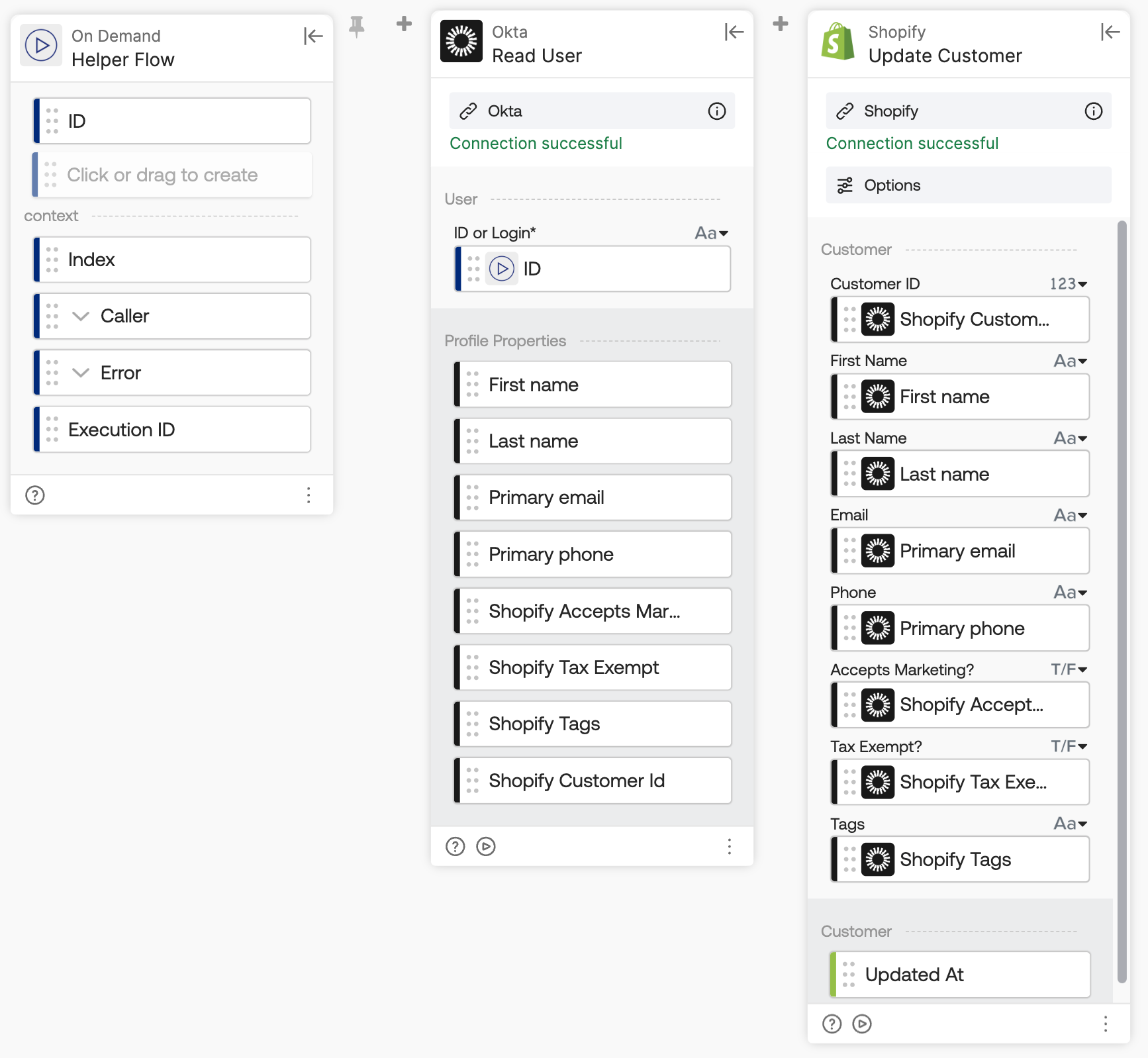This screenshot has width=1148, height=1058.
Task: Open help for Shopify Update Customer card
Action: [x=832, y=1024]
